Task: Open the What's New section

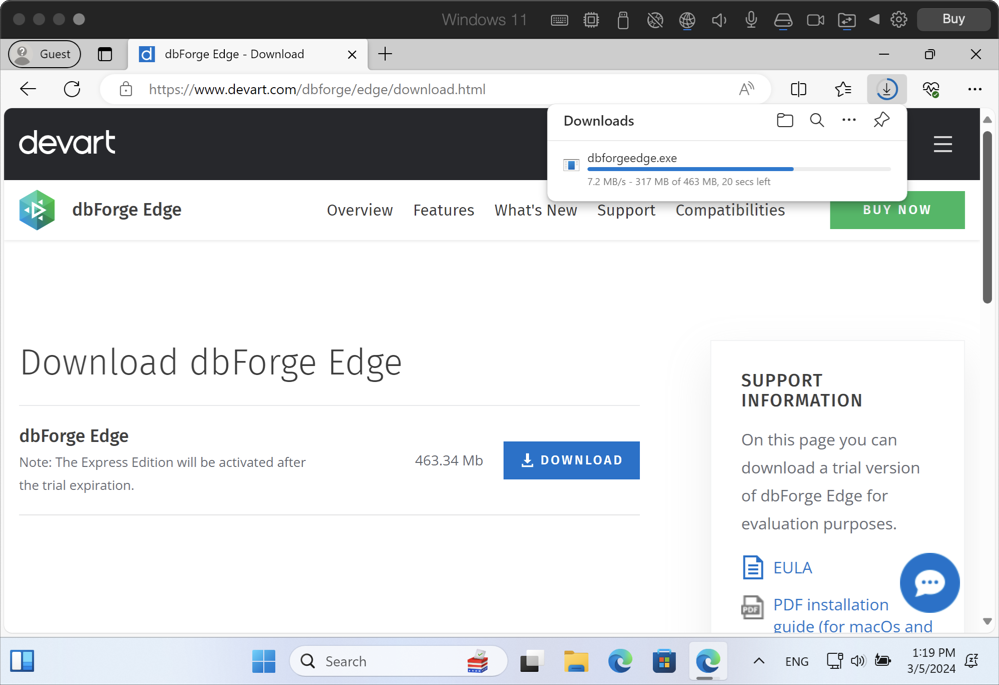Action: coord(535,210)
